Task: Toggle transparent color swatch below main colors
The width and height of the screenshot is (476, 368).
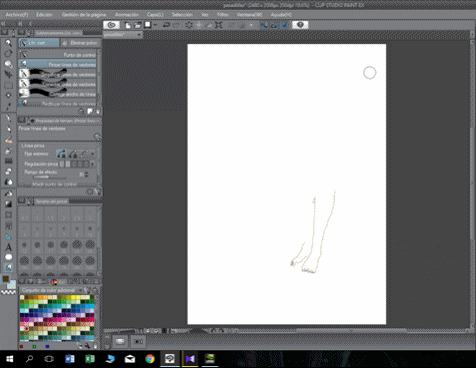Action: pyautogui.click(x=8, y=292)
